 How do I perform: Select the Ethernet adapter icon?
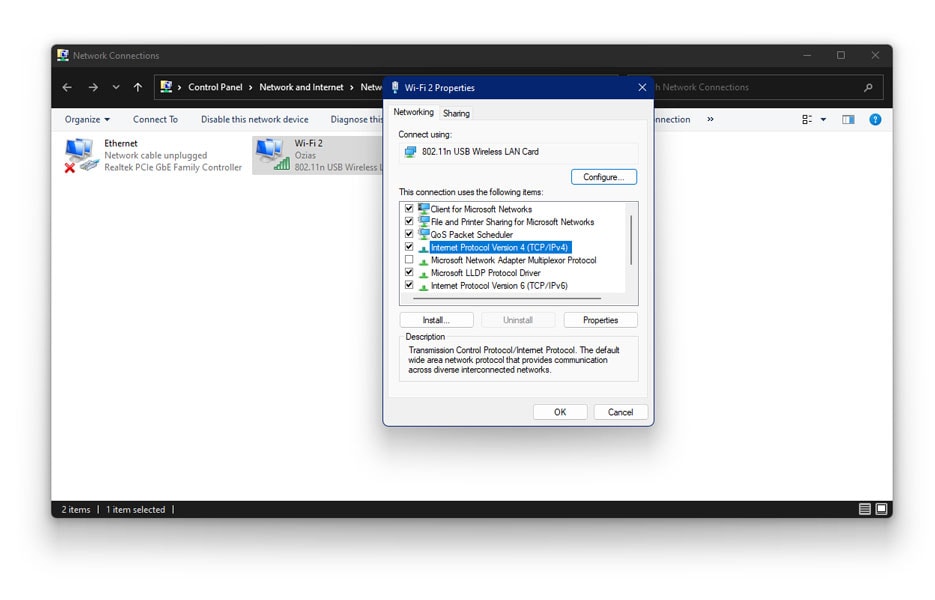(x=81, y=155)
